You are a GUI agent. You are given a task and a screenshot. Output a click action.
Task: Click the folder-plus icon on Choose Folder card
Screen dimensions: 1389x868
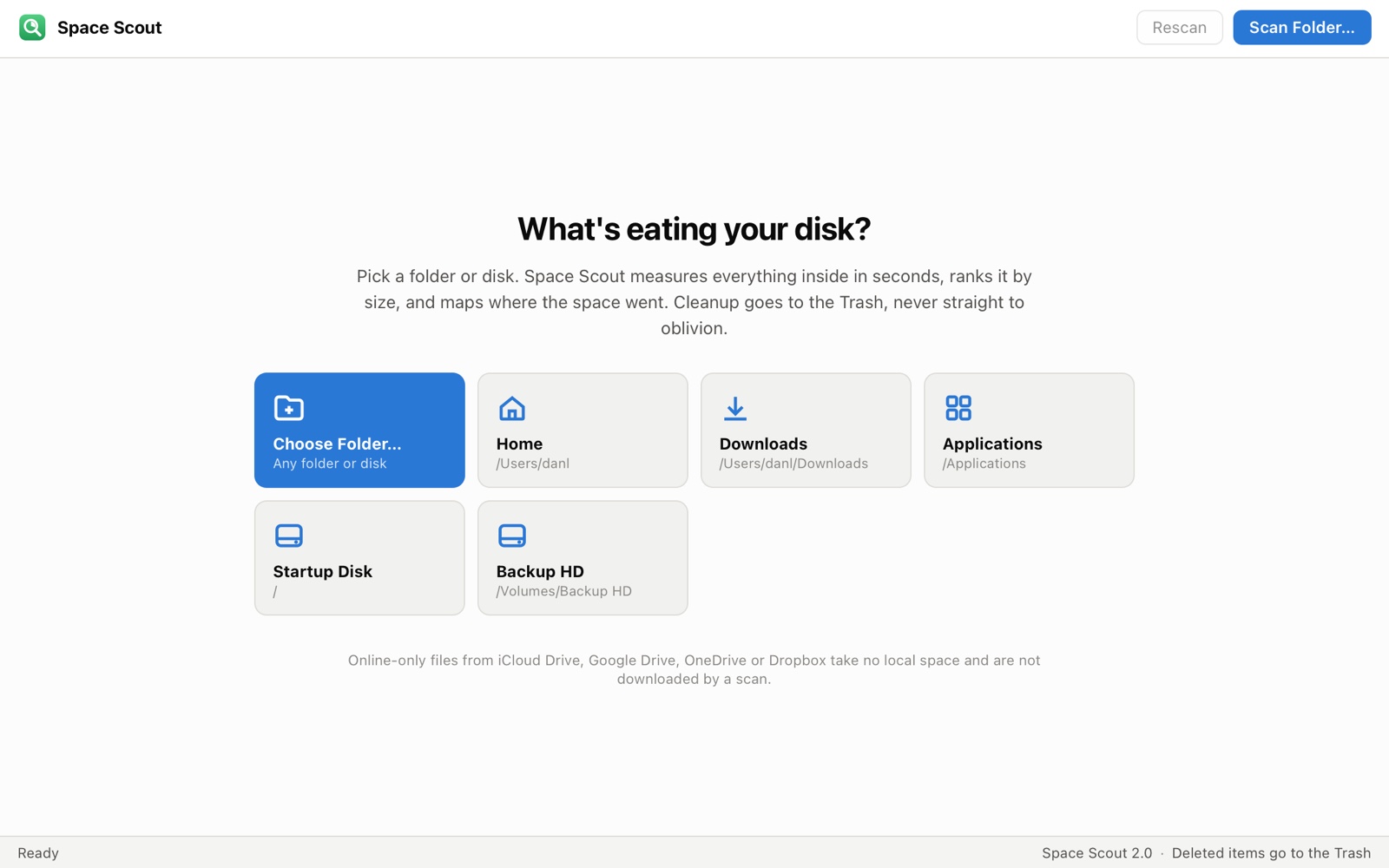click(x=288, y=408)
